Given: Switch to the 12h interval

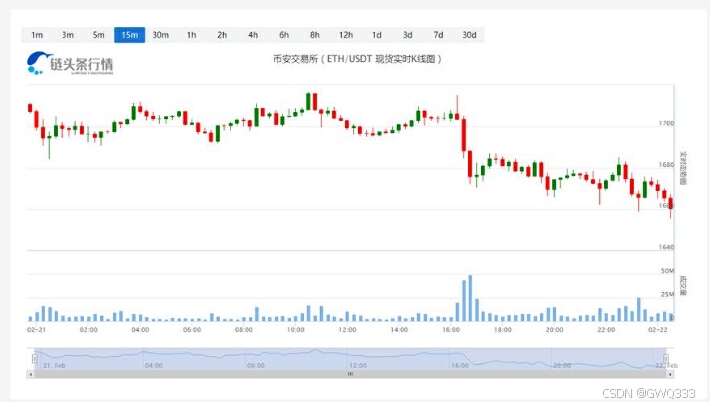Looking at the screenshot, I should (x=346, y=35).
